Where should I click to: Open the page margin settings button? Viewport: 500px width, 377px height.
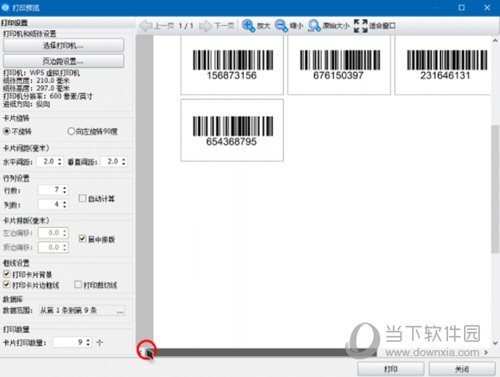[x=63, y=61]
